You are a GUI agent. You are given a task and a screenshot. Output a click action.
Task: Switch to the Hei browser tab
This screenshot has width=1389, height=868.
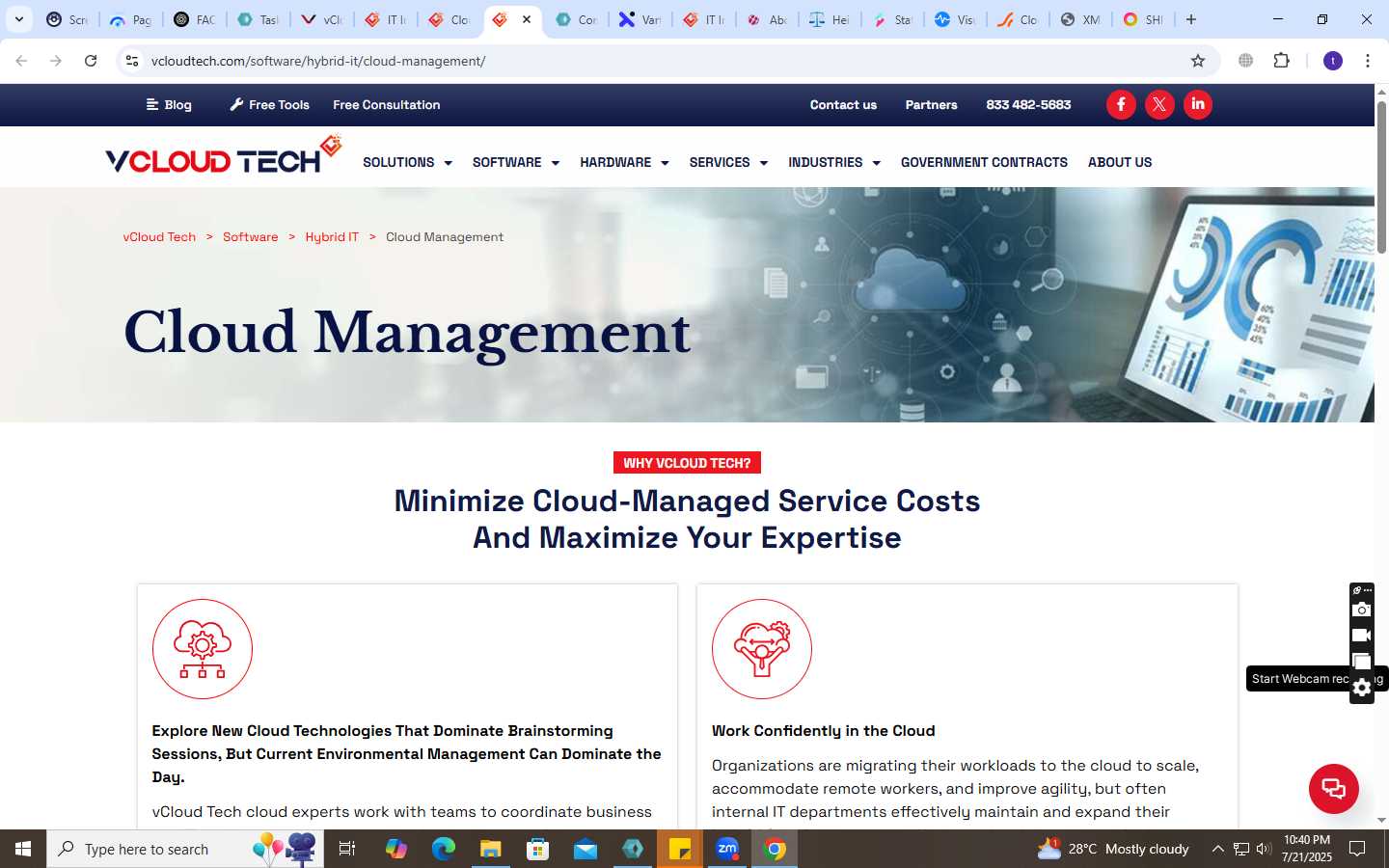(x=831, y=19)
